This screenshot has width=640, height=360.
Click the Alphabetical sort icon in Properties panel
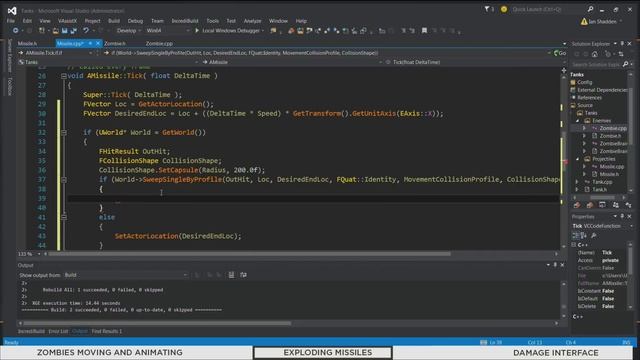(x=584, y=236)
